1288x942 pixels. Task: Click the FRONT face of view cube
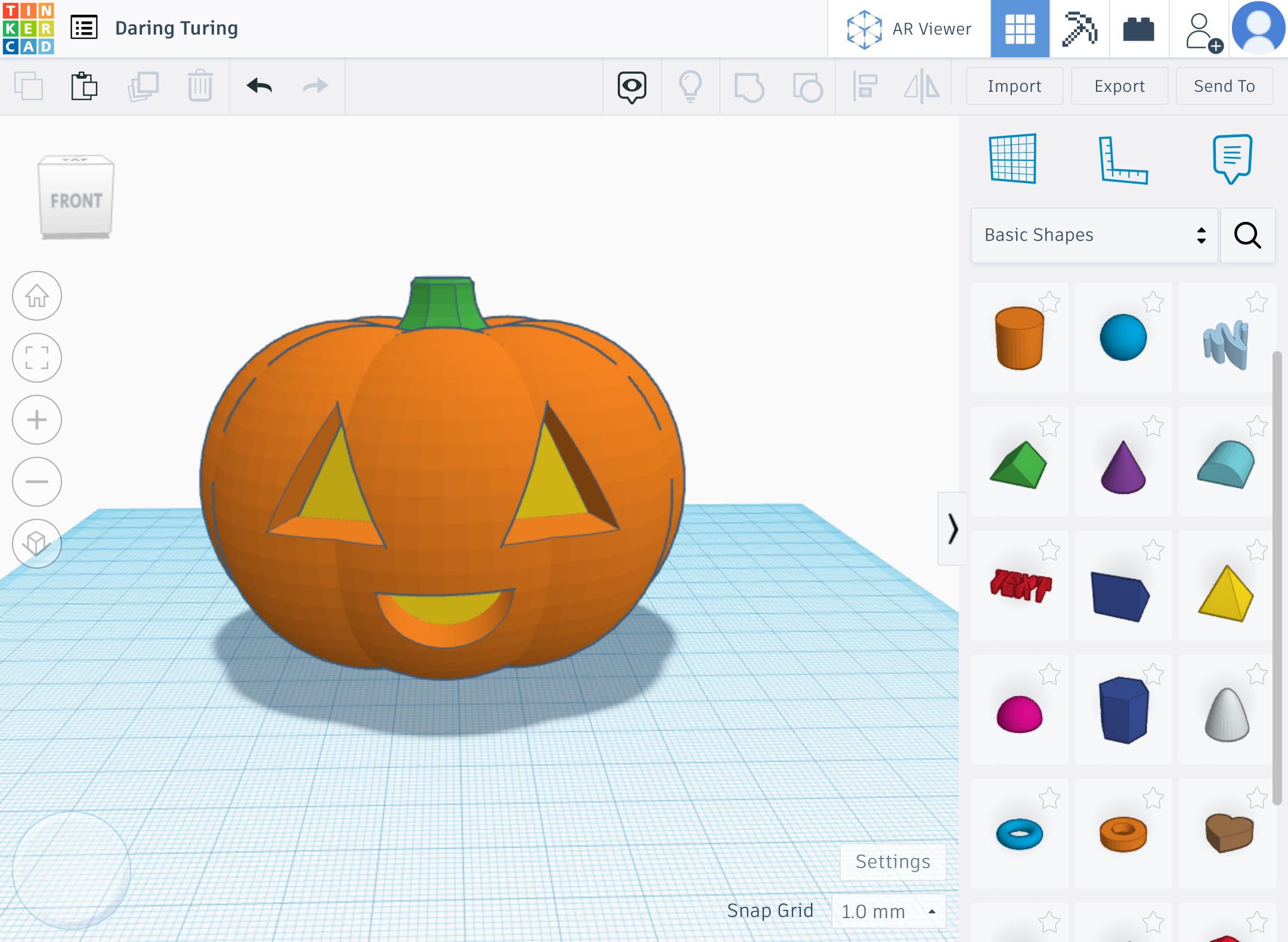point(76,201)
